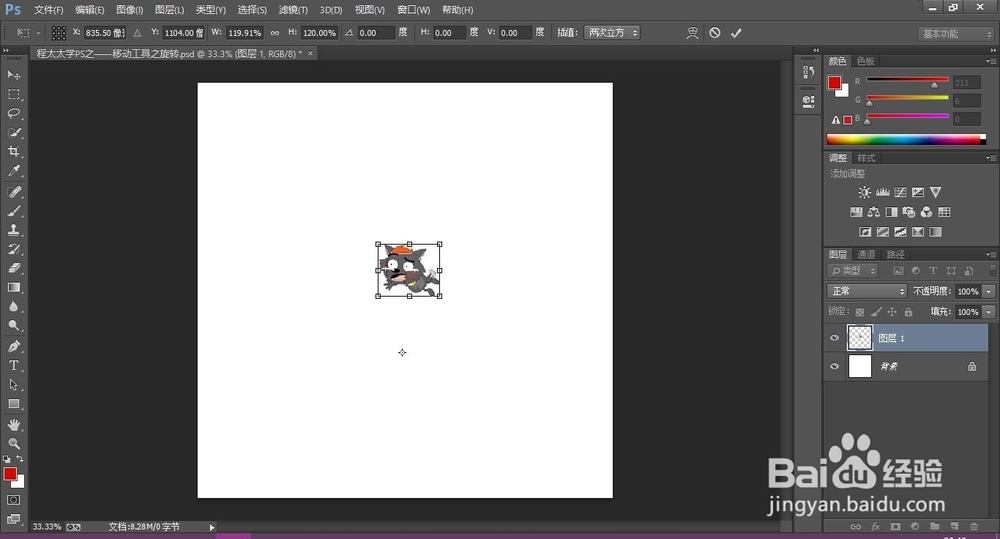Open the collapsed History panel icon
Viewport: 1000px width, 539px height.
(x=808, y=72)
